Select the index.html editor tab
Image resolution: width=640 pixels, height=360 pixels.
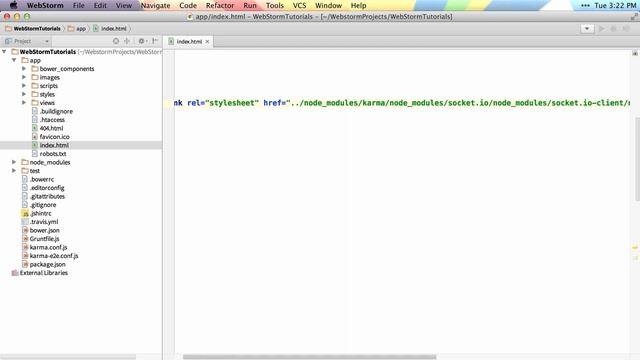pos(189,42)
